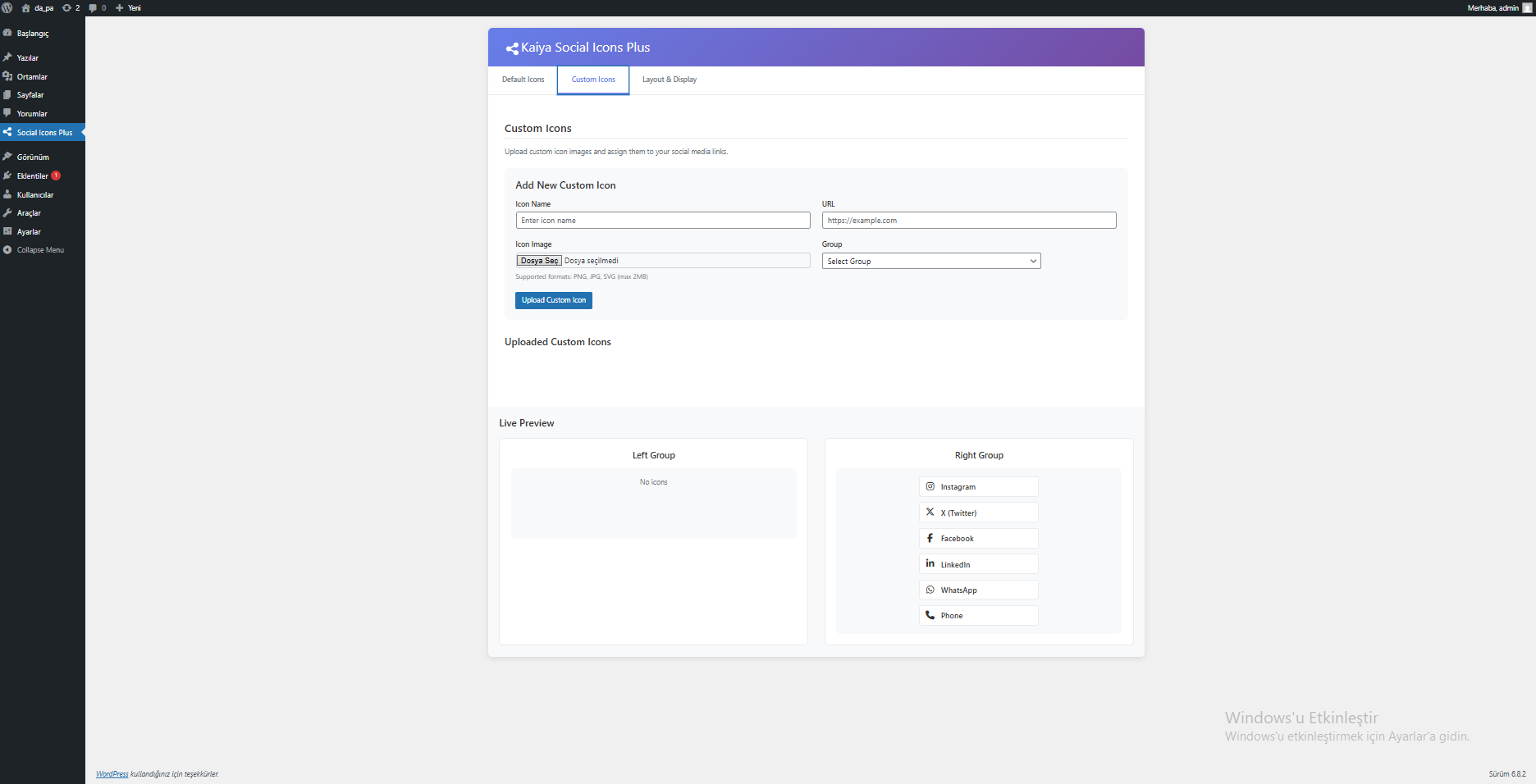Click the Collapse Menu arrow icon

coord(7,249)
